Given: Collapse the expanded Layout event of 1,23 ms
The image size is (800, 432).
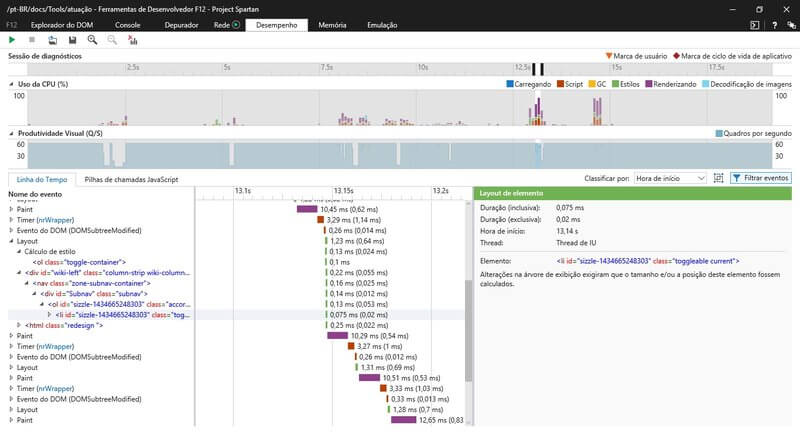Looking at the screenshot, I should 11,241.
